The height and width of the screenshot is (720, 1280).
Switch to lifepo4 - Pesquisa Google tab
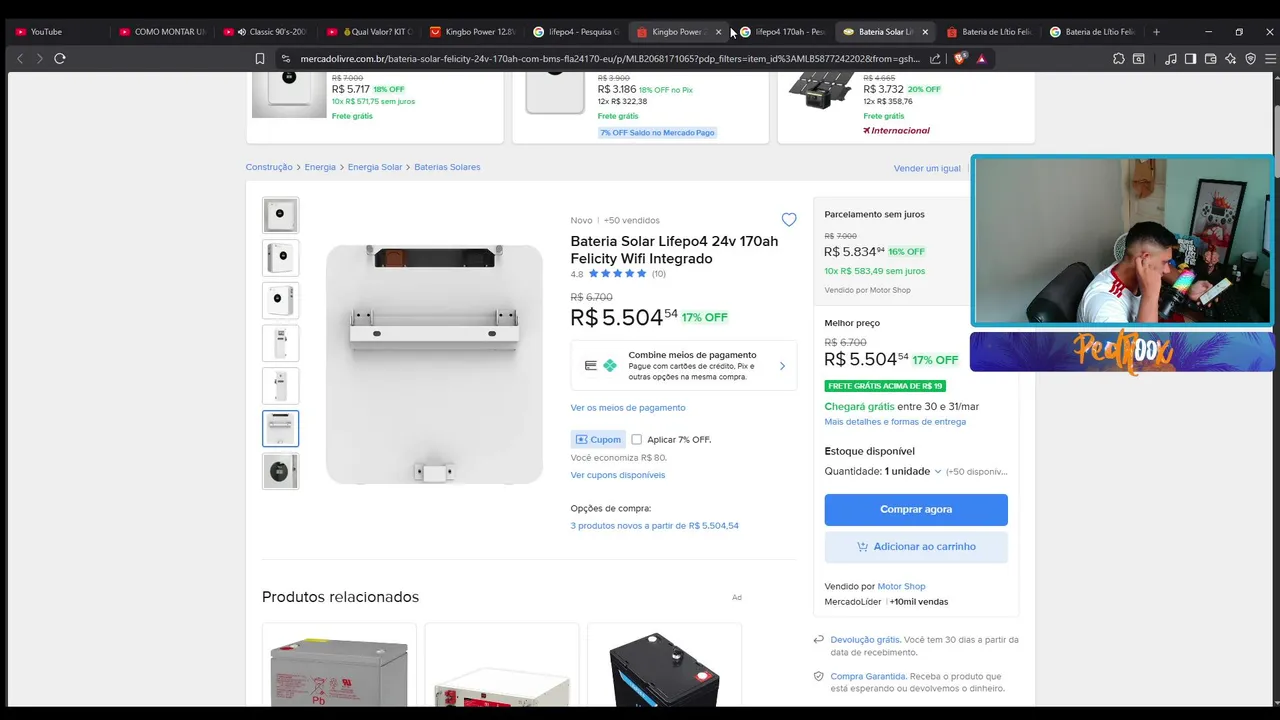click(577, 32)
